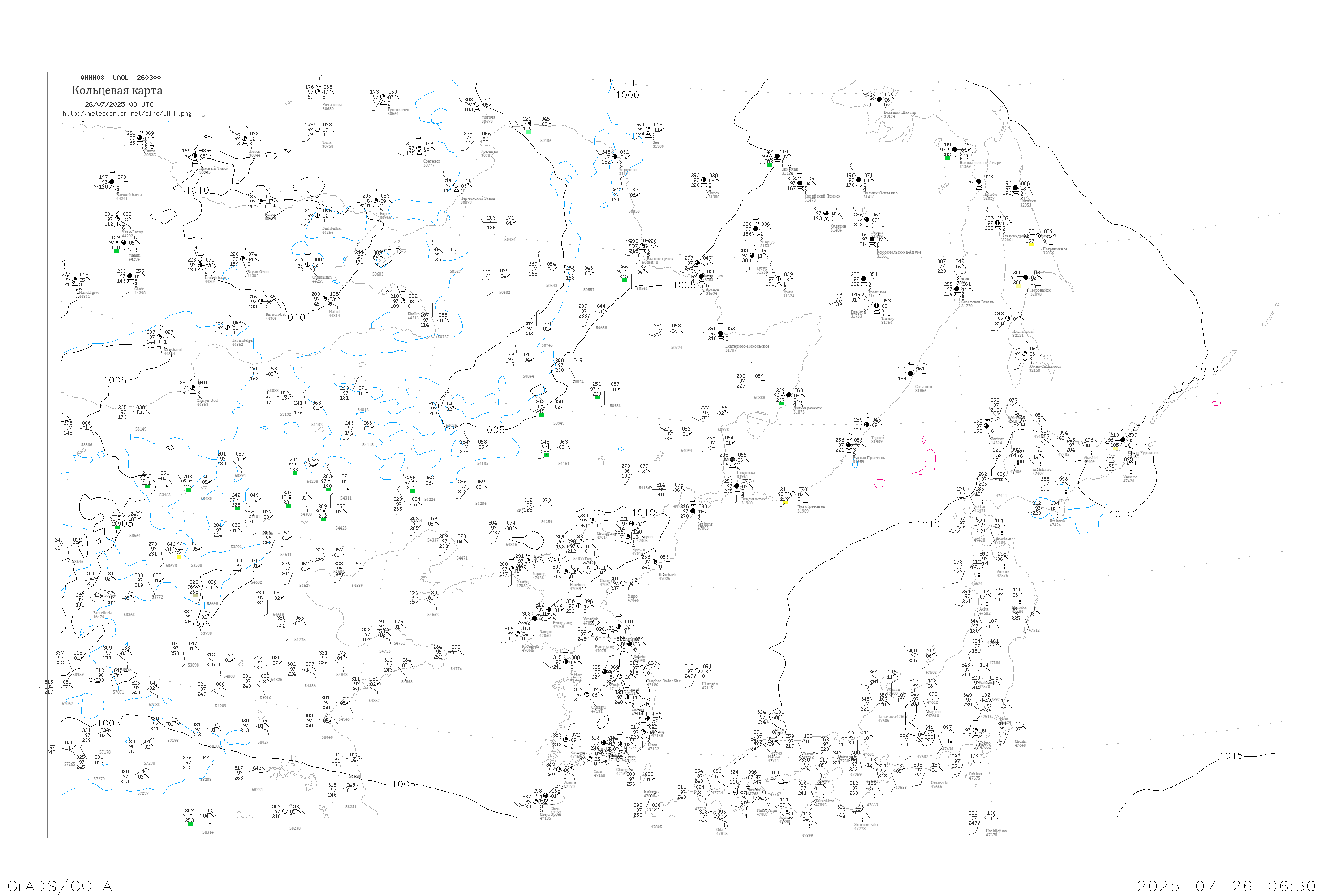Click the Южно-Сахалинск station circle symbol

[x=1025, y=354]
